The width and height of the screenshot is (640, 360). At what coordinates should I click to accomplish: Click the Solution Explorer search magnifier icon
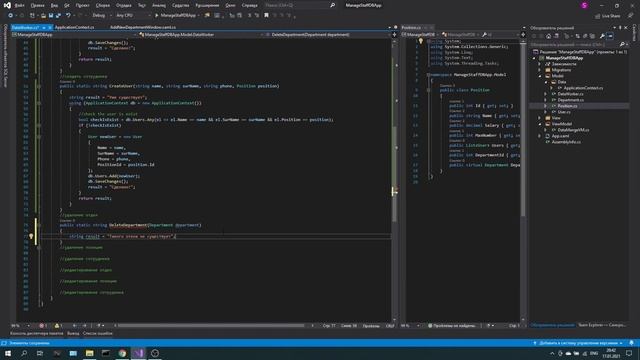[622, 44]
